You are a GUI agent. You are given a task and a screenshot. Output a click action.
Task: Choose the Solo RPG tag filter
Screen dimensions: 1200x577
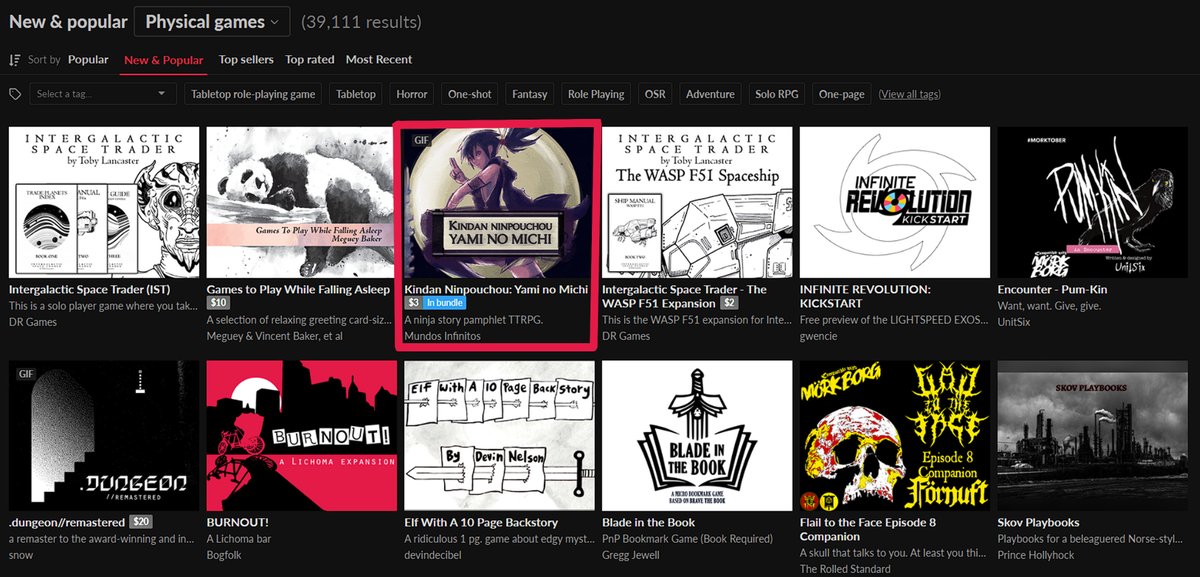tap(777, 94)
